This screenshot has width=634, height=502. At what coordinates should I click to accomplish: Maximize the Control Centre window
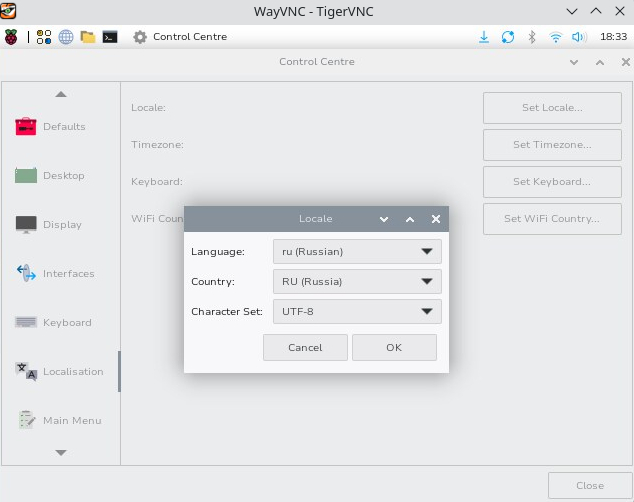(x=600, y=62)
